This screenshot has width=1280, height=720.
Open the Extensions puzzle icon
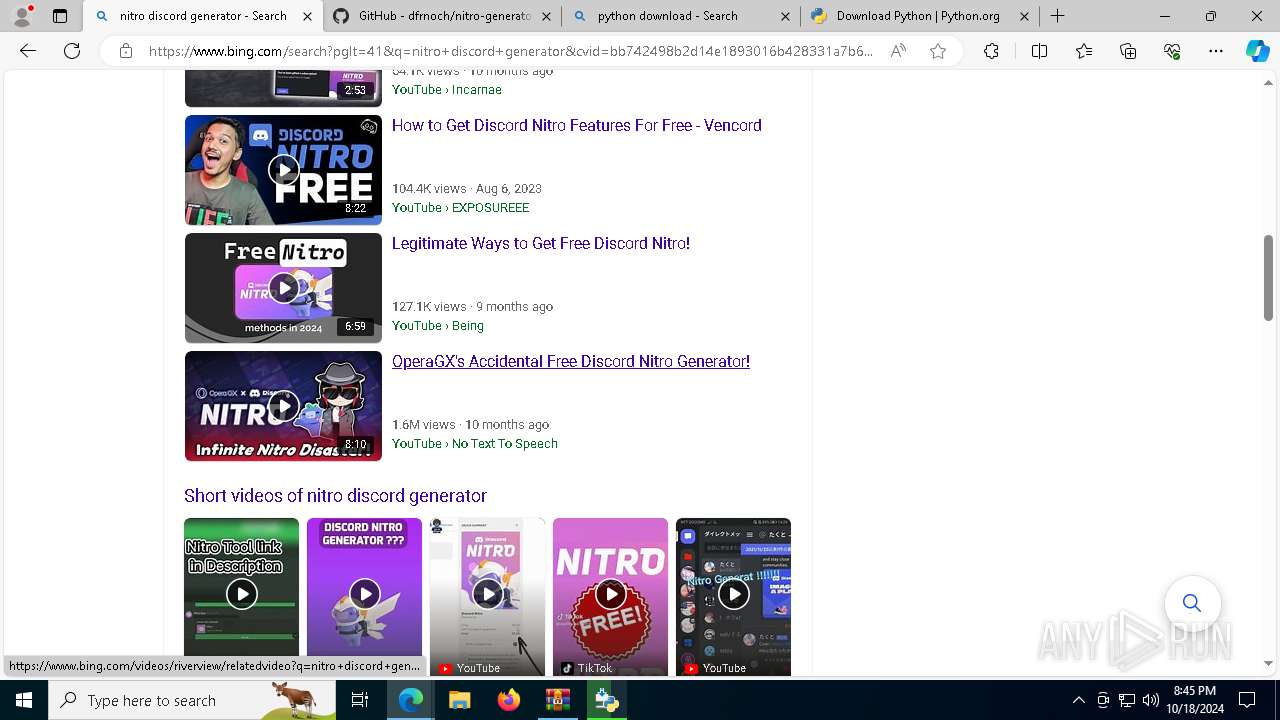991,51
